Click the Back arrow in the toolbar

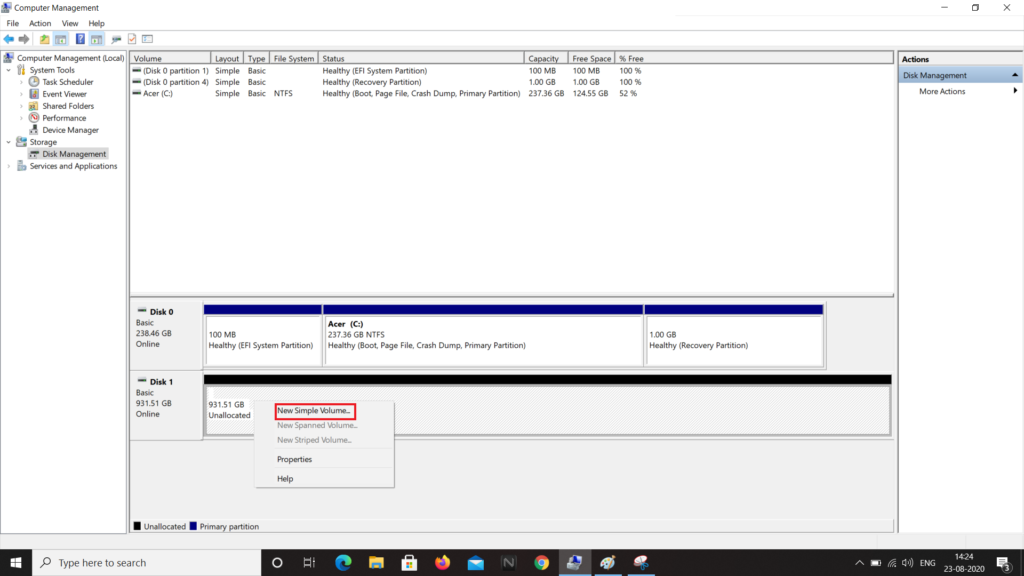pyautogui.click(x=8, y=39)
